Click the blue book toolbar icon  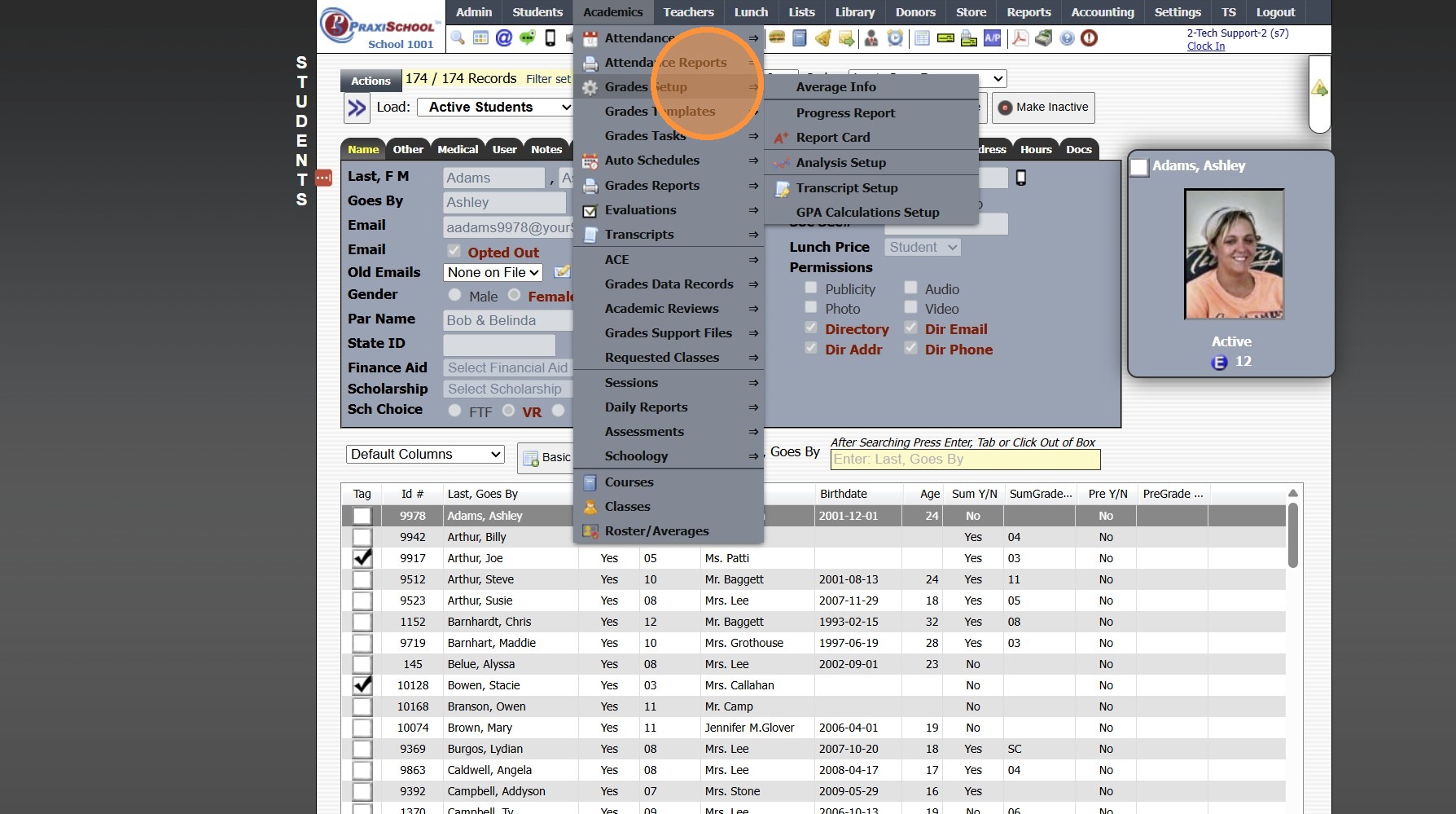click(x=800, y=37)
